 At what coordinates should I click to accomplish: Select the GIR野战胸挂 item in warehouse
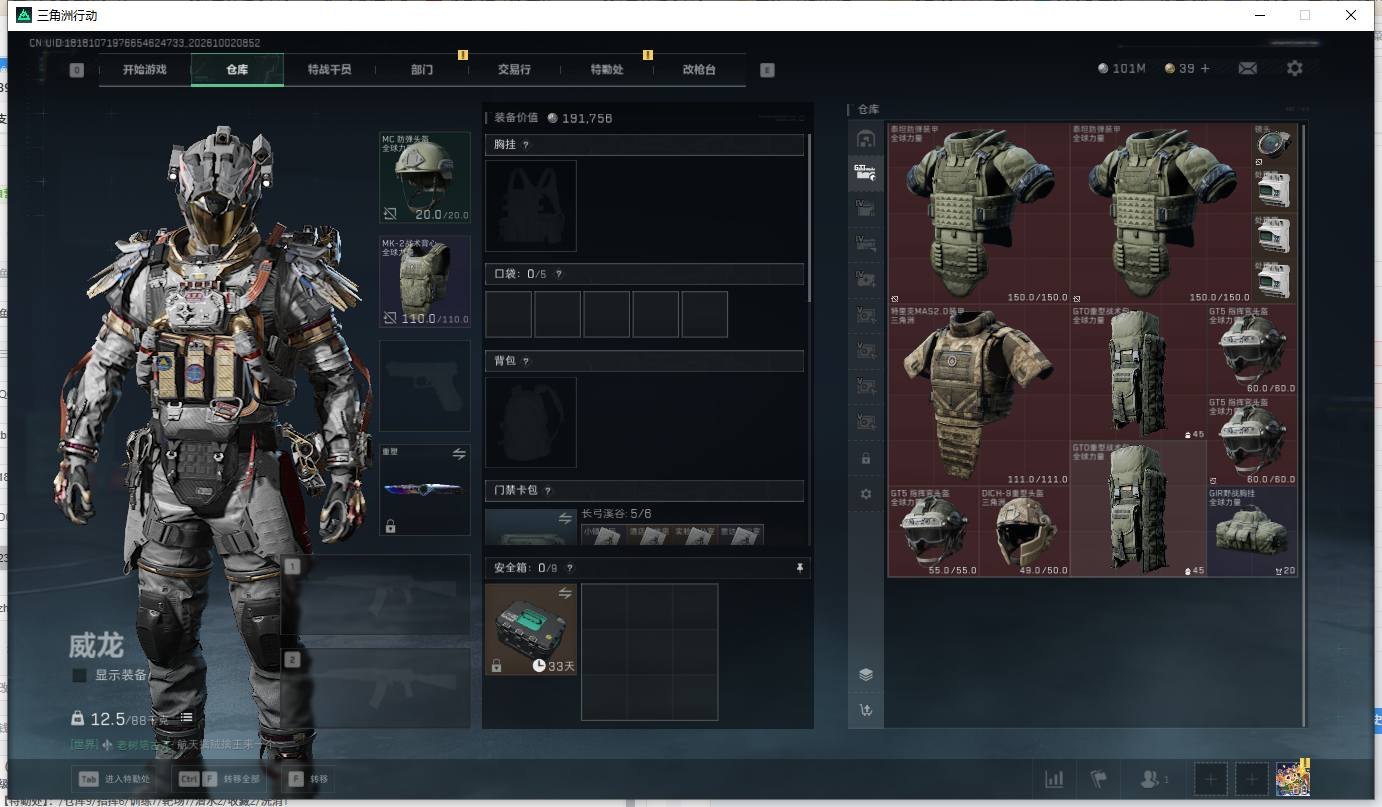click(1252, 531)
